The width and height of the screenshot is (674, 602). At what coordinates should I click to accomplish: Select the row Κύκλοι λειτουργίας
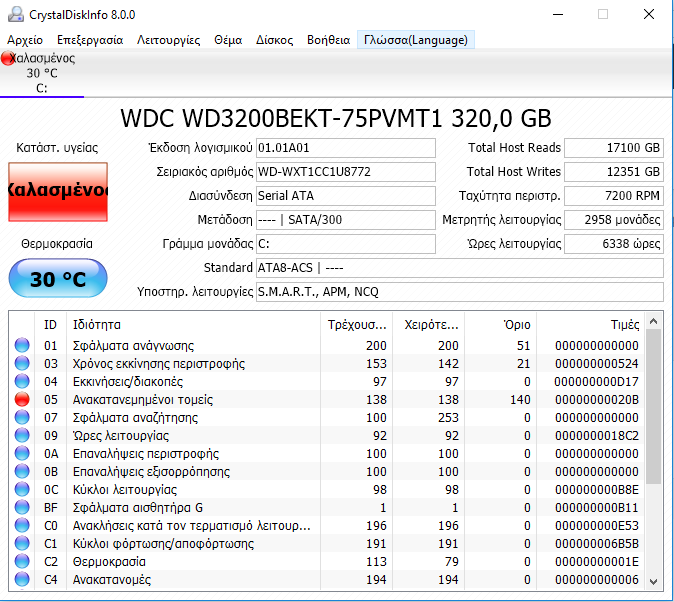[x=327, y=490]
